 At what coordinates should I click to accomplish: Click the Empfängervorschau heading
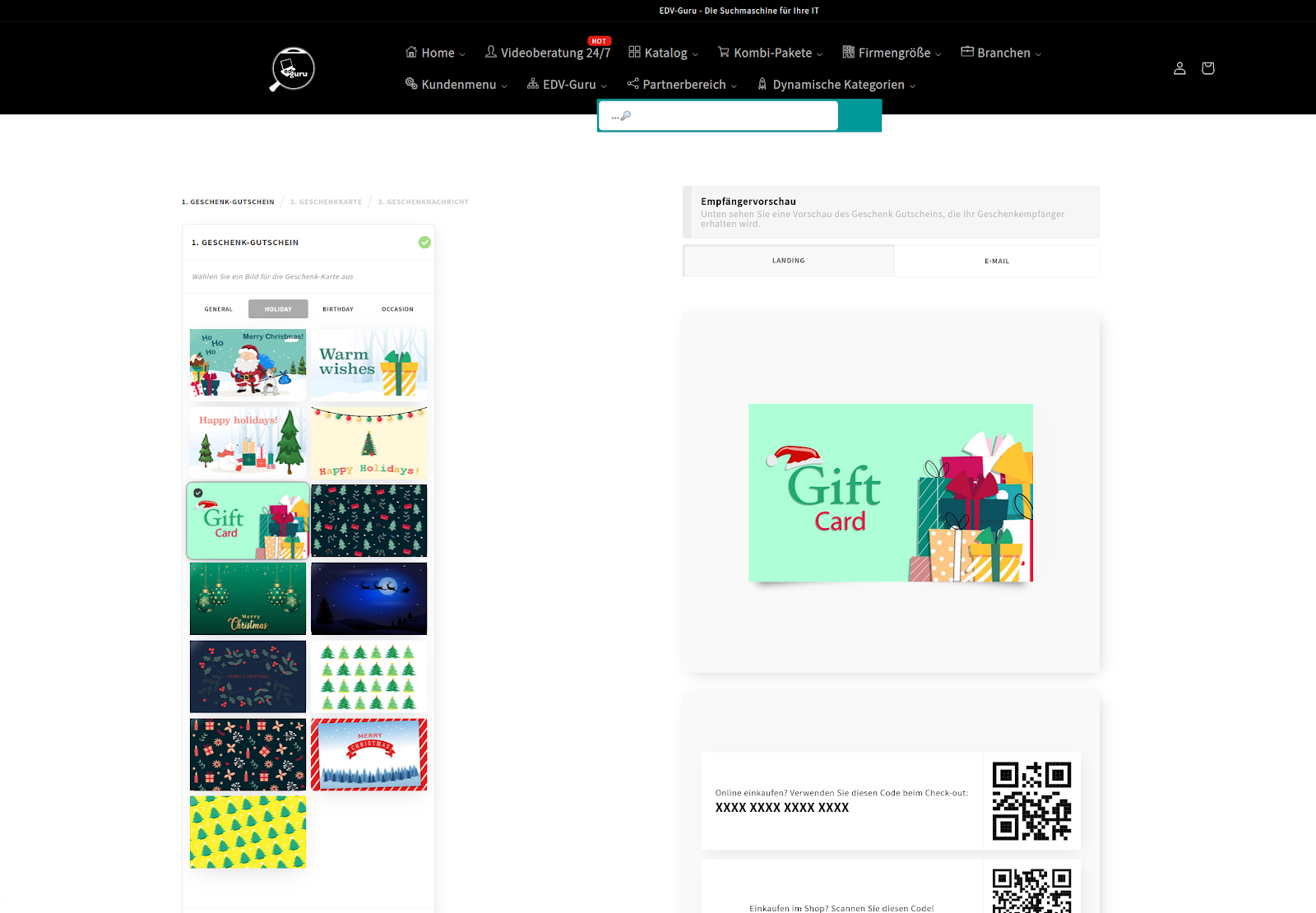pos(748,202)
